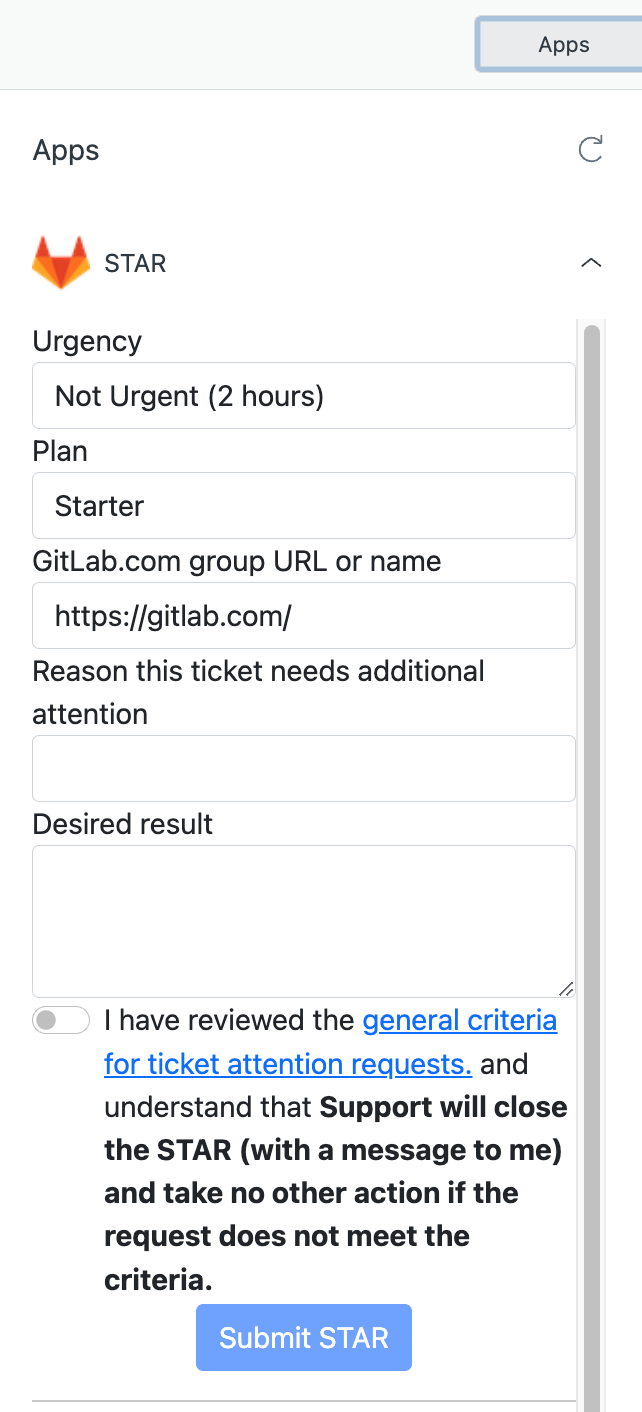Click the Desired result textarea
This screenshot has height=1412, width=642.
[304, 918]
